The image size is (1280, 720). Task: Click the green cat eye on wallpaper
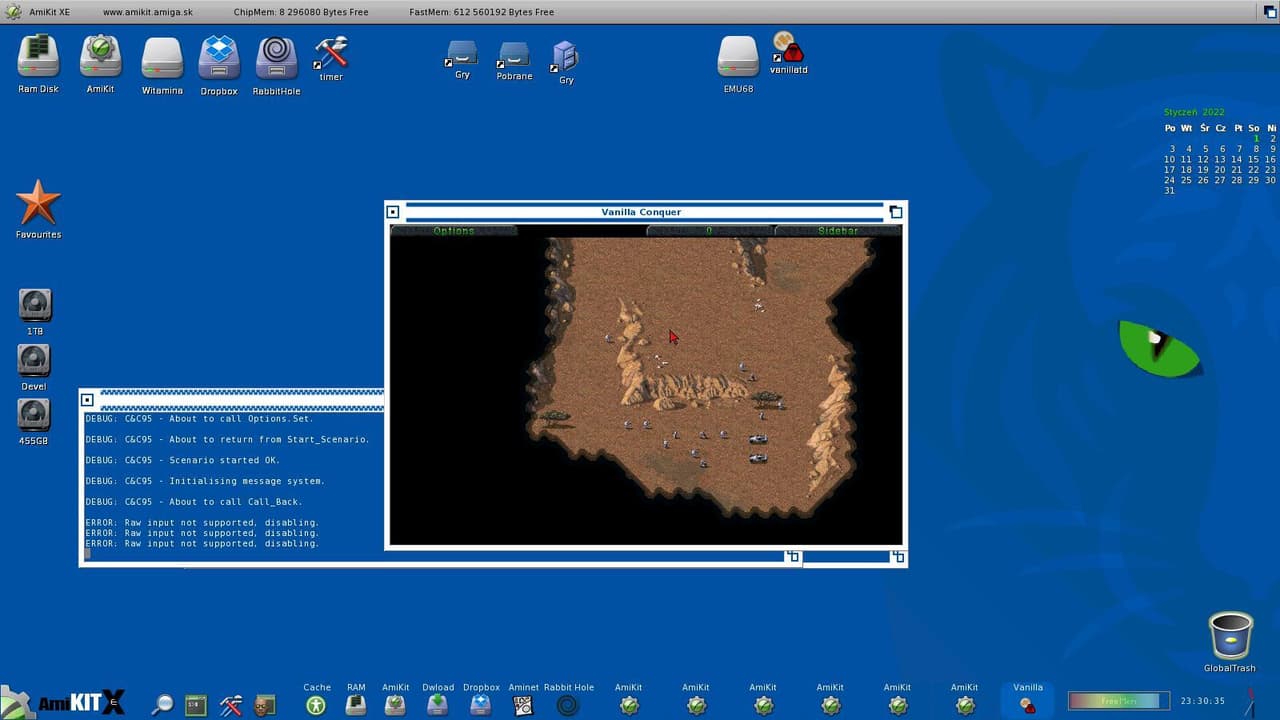[x=1157, y=348]
